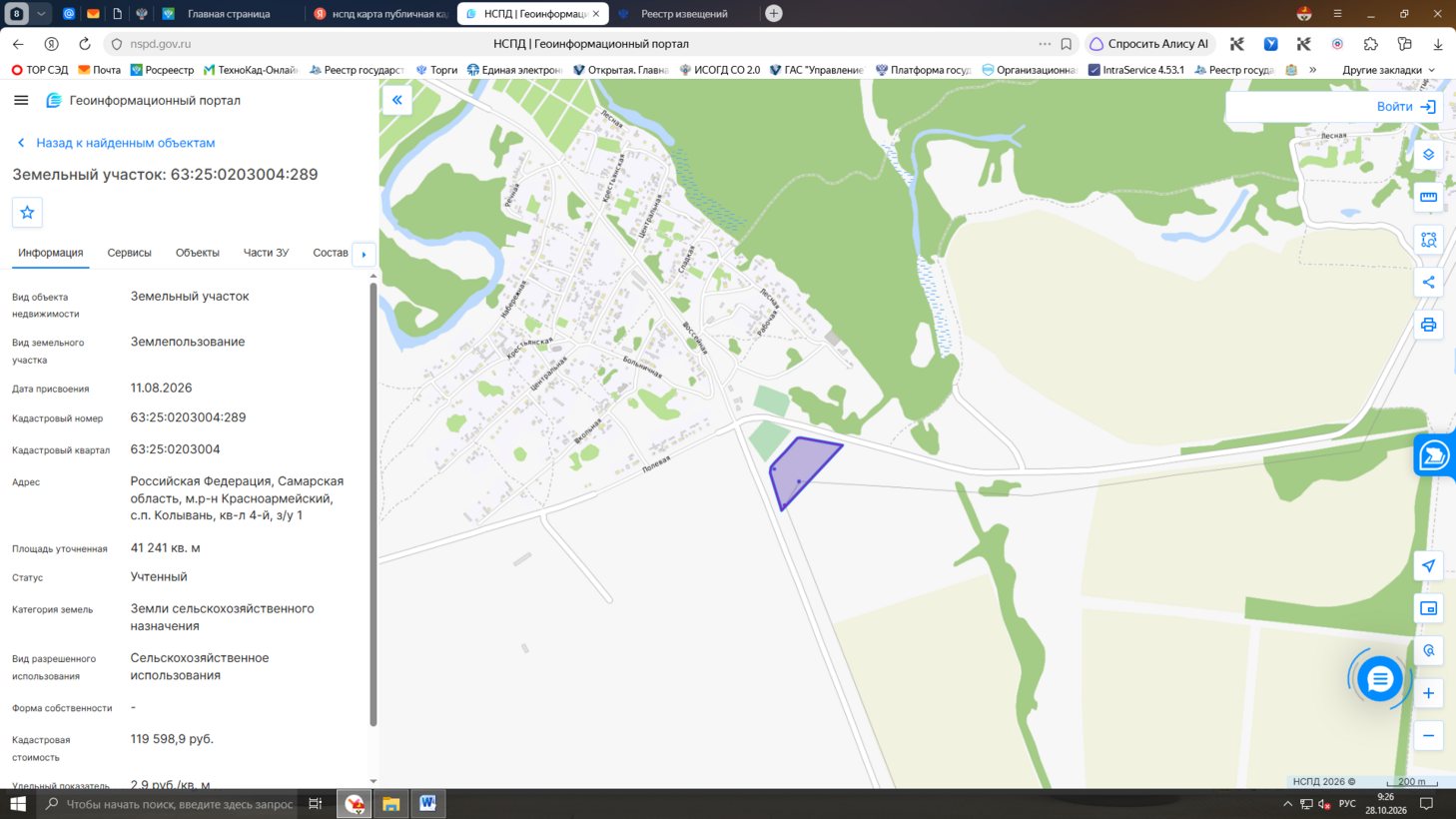Select the ruler measurement tool
The height and width of the screenshot is (819, 1456).
pos(1428,197)
